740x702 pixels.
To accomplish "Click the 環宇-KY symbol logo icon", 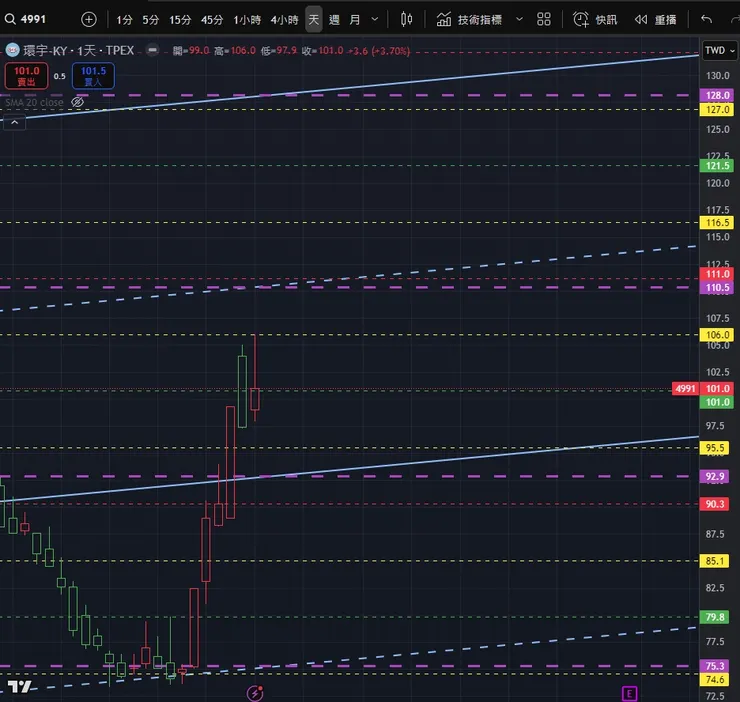I will tap(12, 50).
